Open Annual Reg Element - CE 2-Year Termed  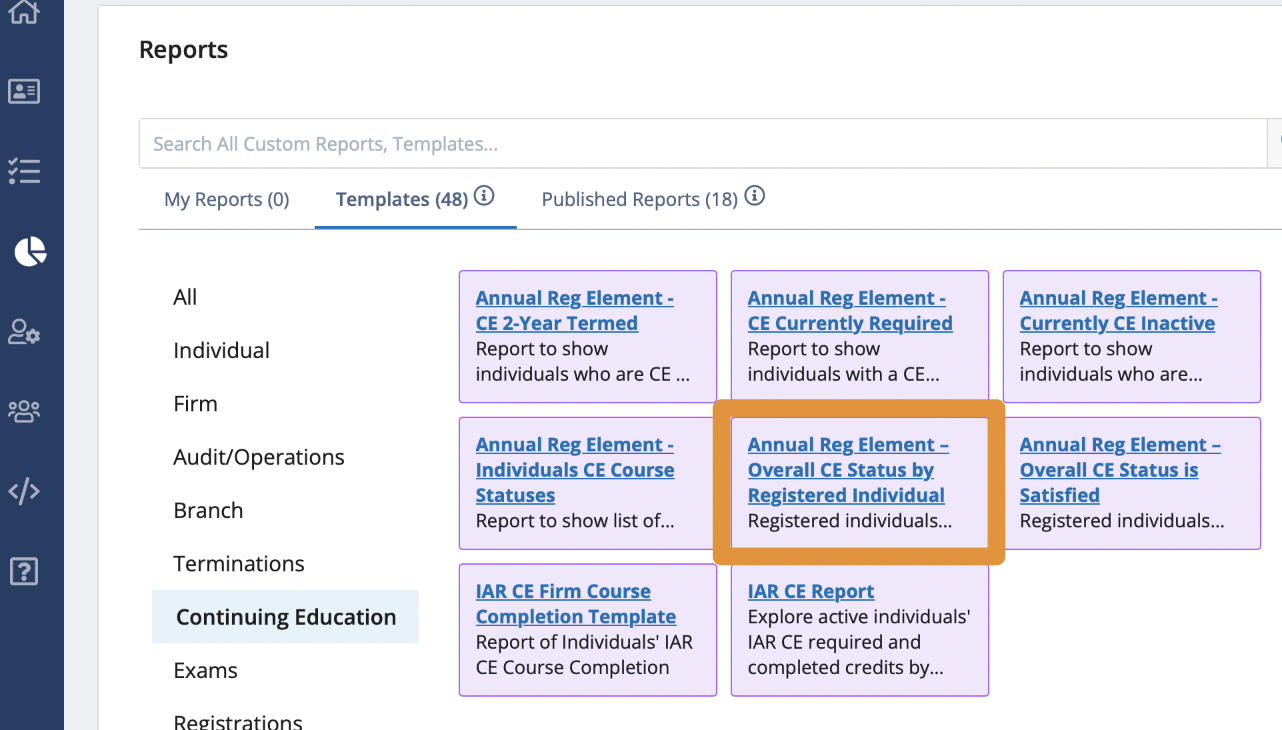click(575, 310)
